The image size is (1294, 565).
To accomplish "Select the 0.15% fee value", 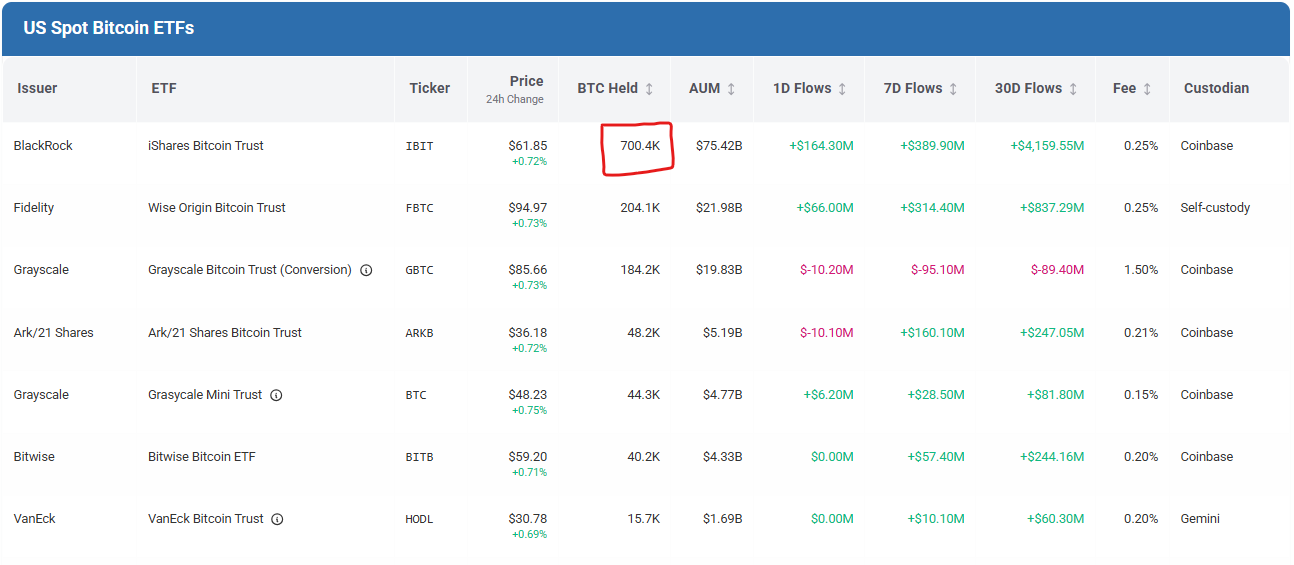I will [1141, 395].
